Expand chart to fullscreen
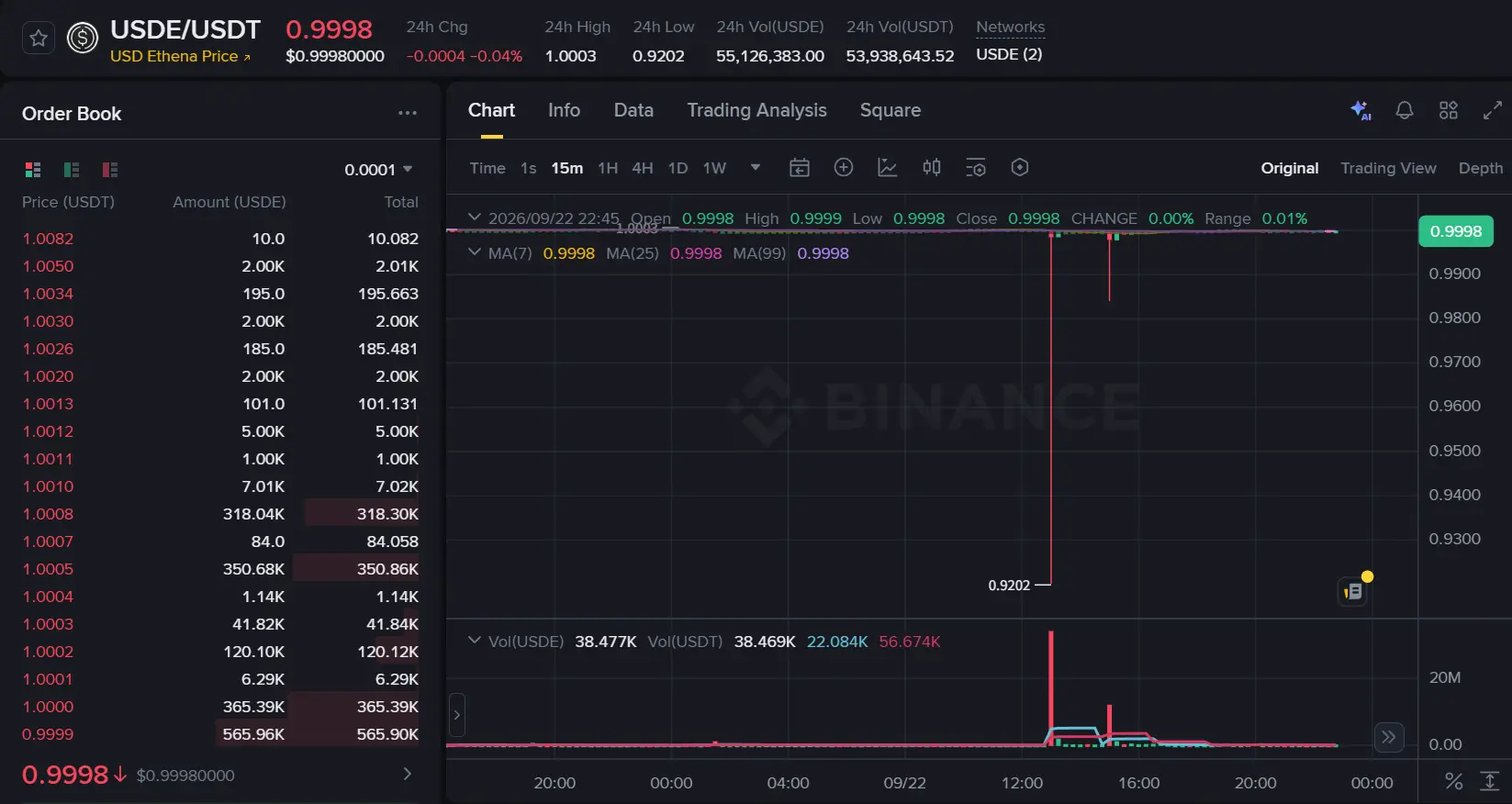This screenshot has height=804, width=1512. (x=1493, y=110)
